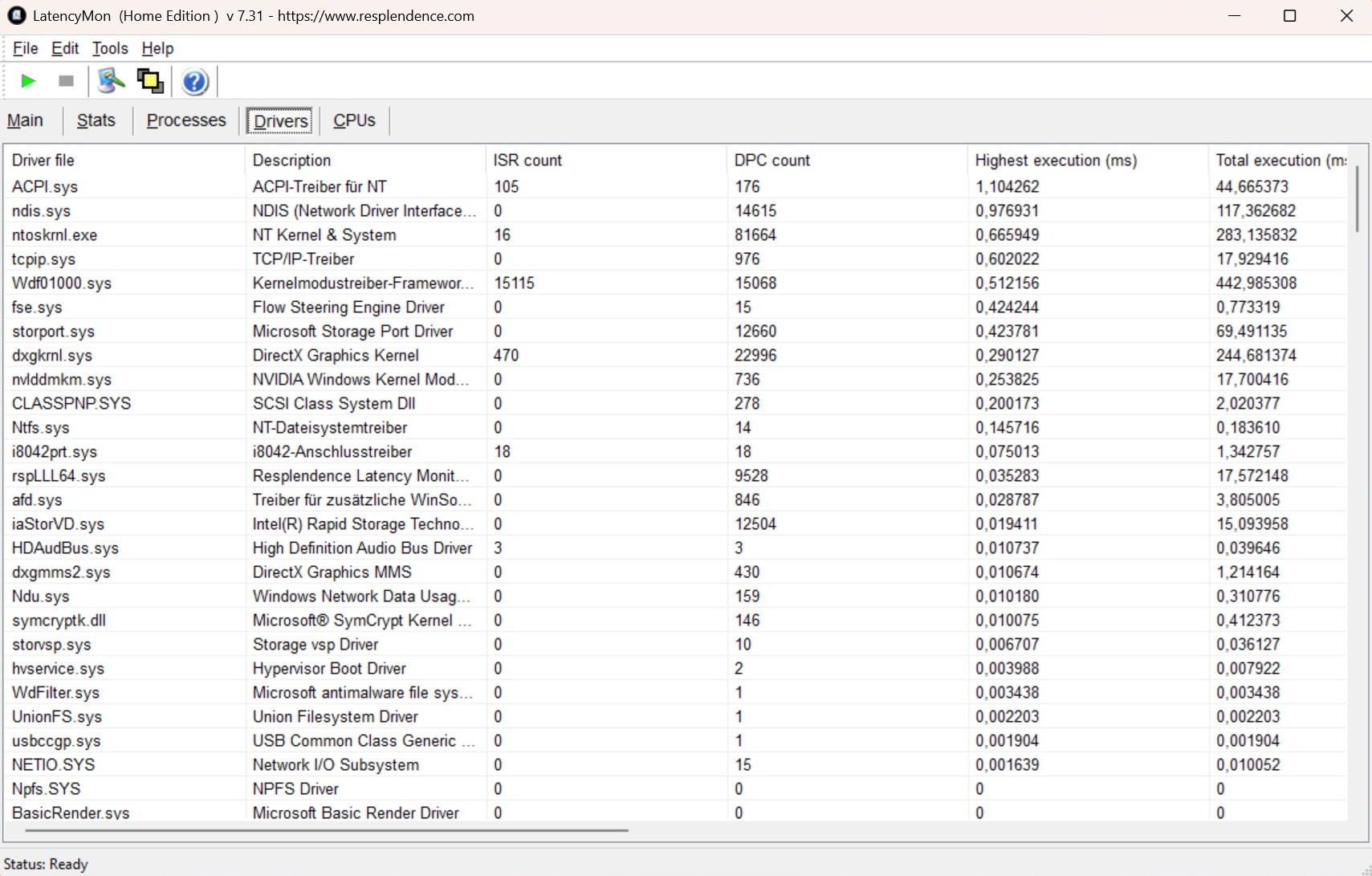This screenshot has width=1372, height=876.
Task: Select the dxgkrnl.sys driver row
Action: pos(676,355)
